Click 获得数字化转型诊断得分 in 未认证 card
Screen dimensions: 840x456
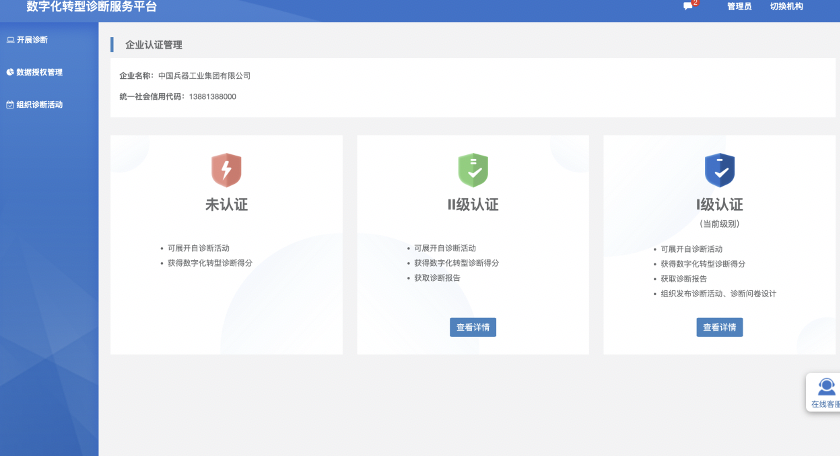pyautogui.click(x=210, y=263)
